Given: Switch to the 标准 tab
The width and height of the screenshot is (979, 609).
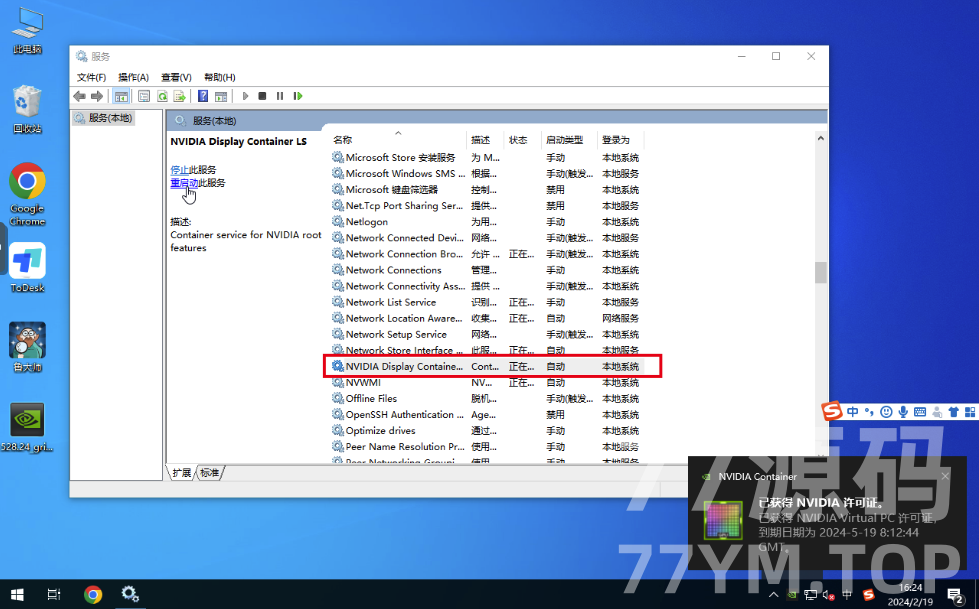Looking at the screenshot, I should point(210,473).
